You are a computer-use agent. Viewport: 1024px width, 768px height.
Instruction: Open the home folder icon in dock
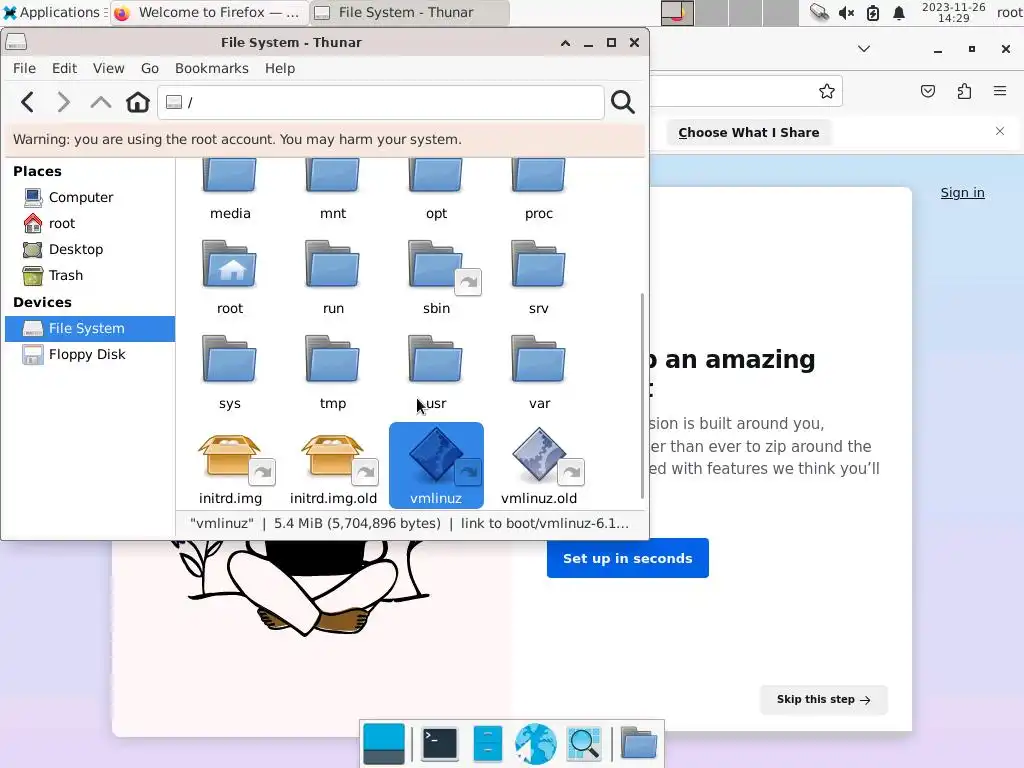[x=639, y=744]
